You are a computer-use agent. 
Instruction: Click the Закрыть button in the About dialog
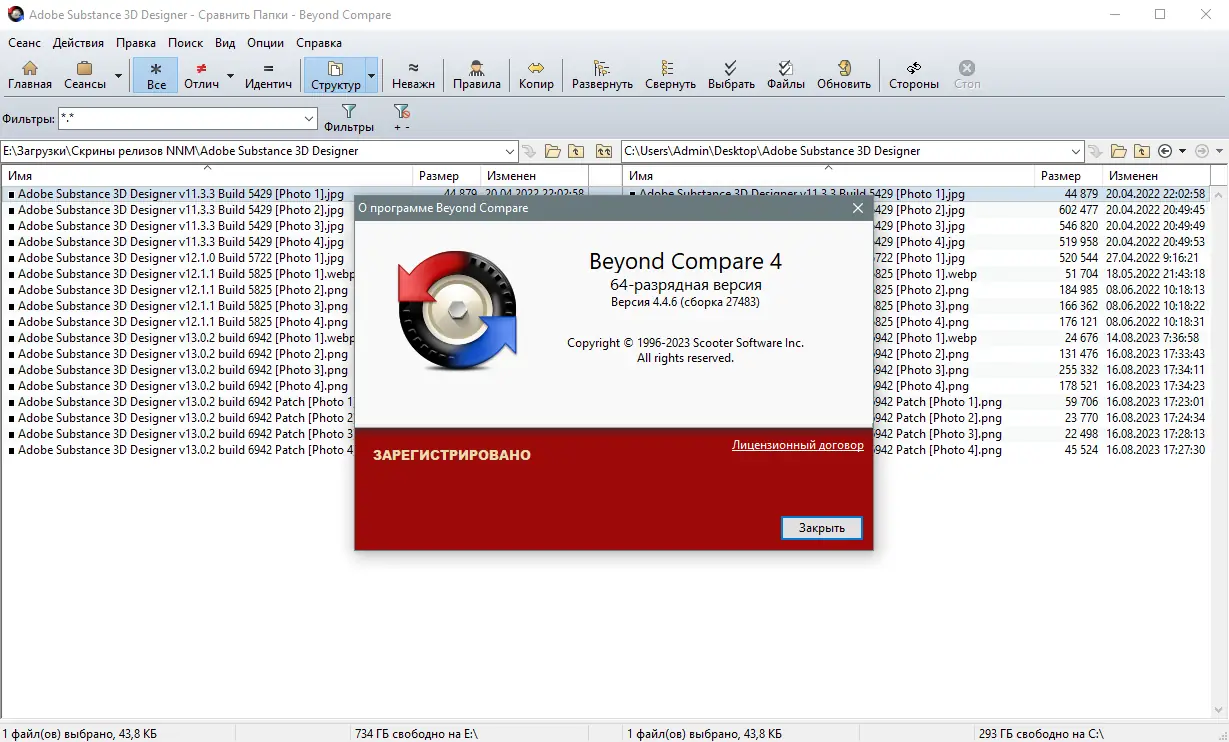(x=820, y=527)
